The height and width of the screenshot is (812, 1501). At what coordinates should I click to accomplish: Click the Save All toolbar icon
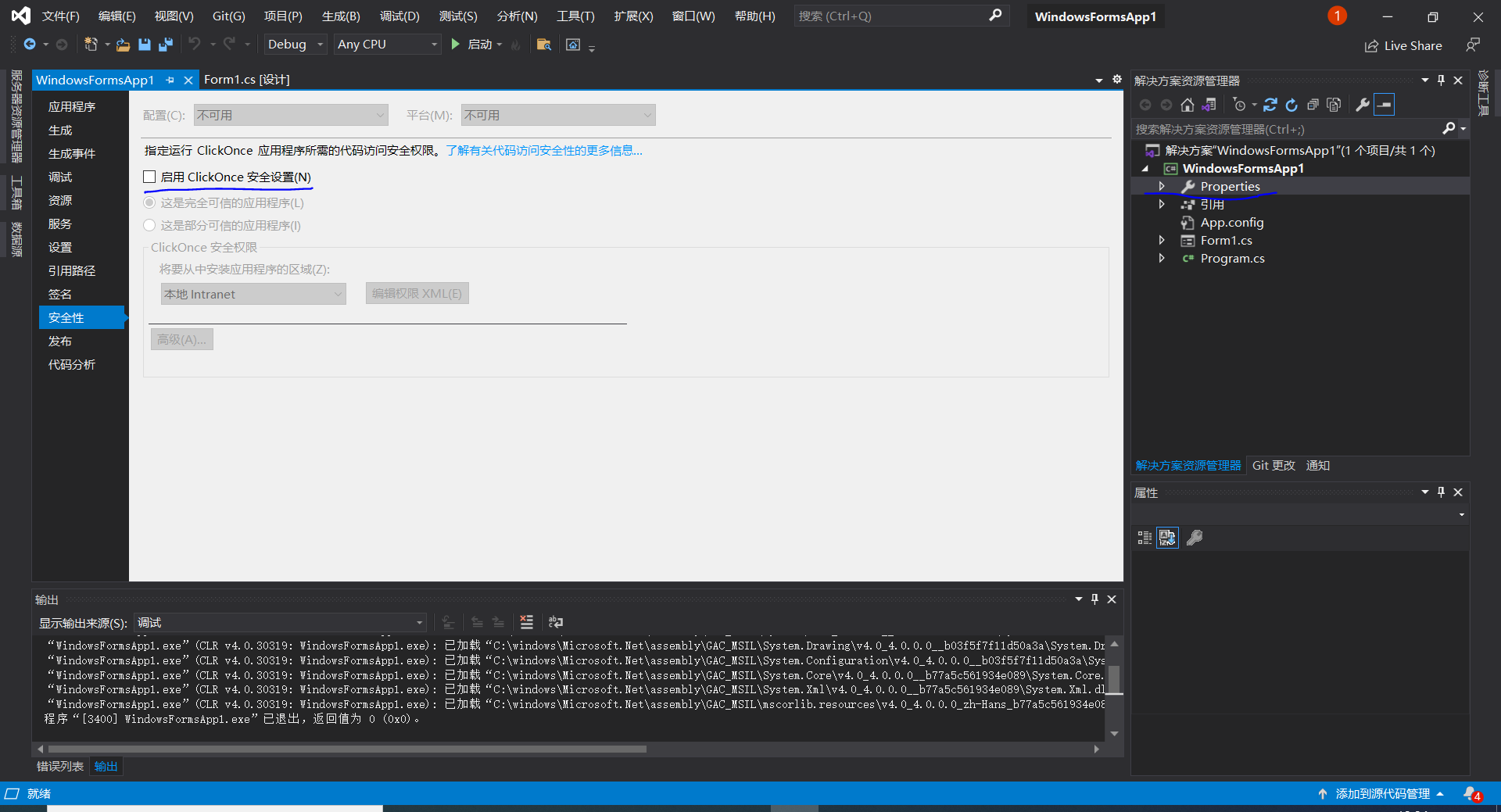(x=165, y=45)
